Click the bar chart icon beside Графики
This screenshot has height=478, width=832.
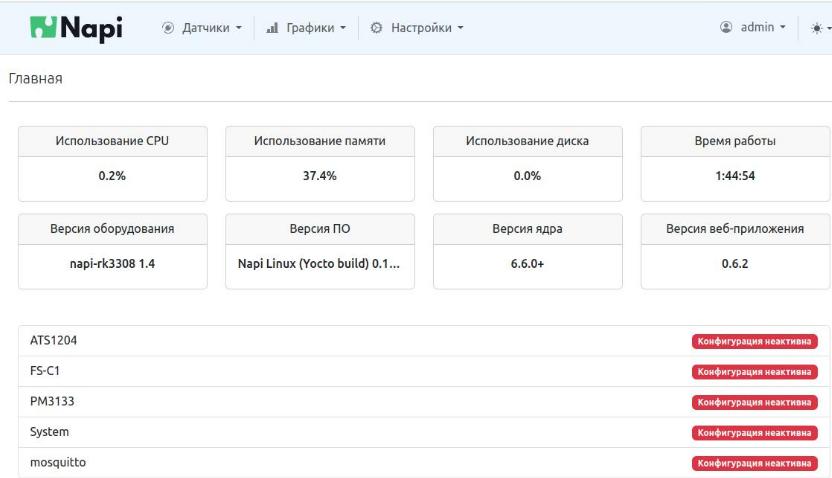pyautogui.click(x=273, y=27)
